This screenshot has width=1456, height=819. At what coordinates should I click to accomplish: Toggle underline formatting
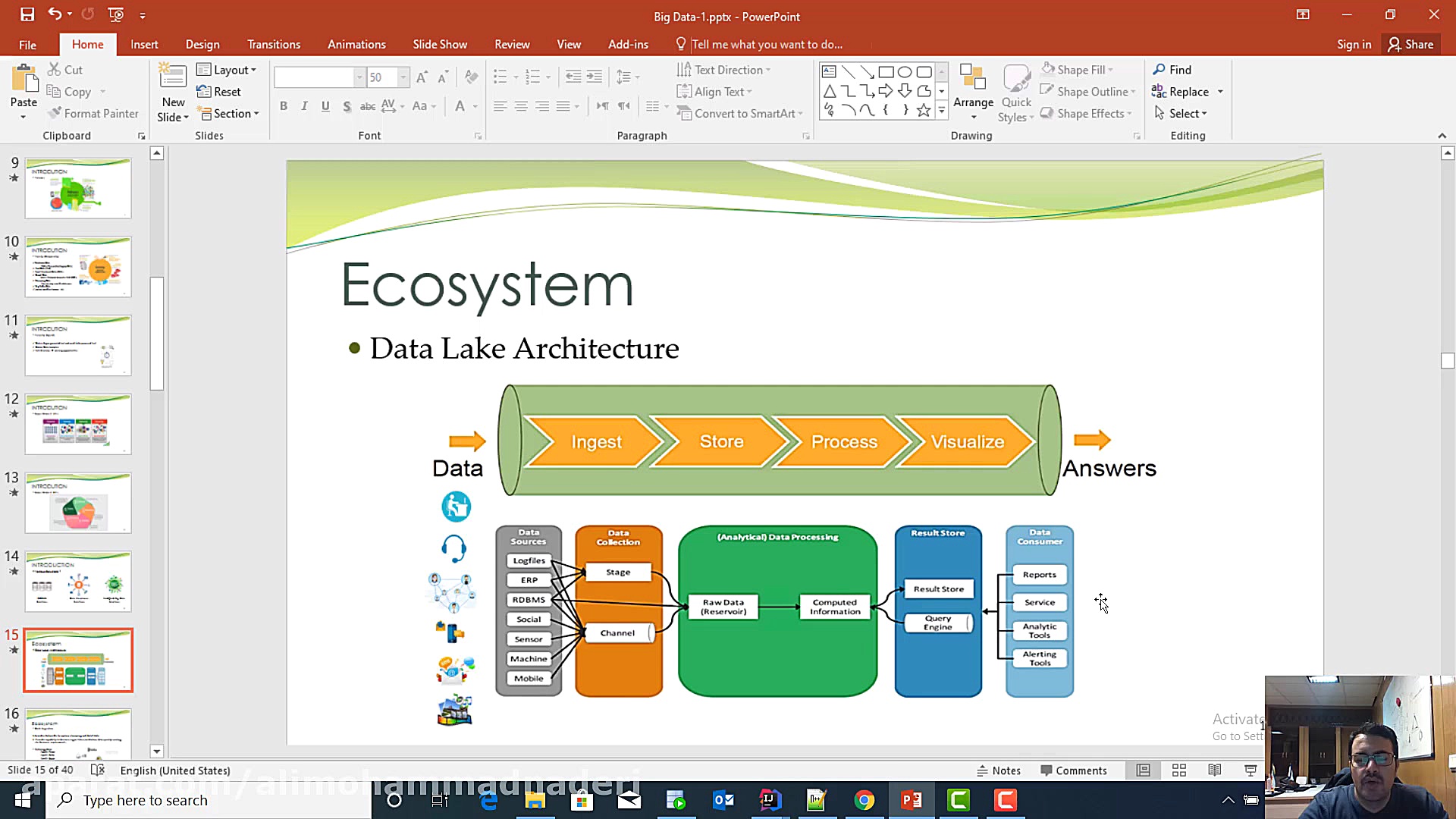[325, 106]
